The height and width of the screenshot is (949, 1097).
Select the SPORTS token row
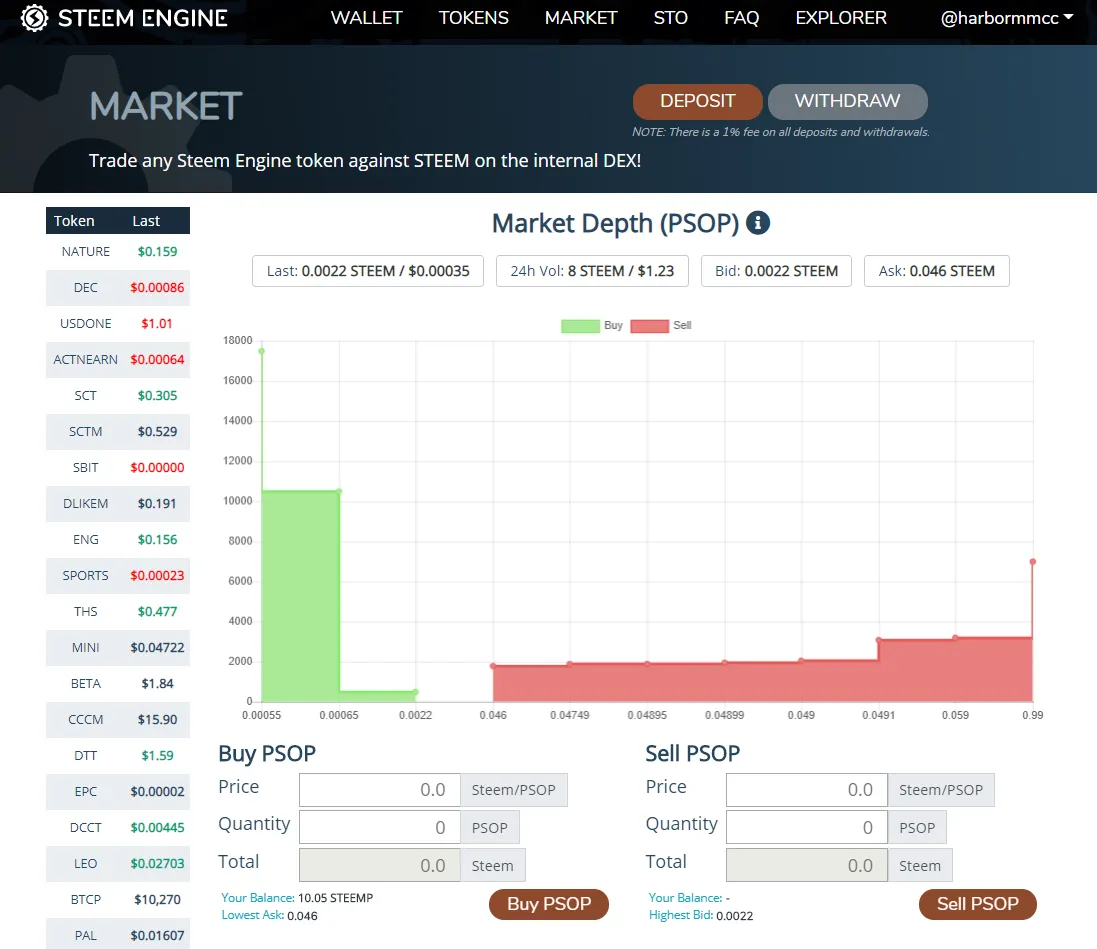(118, 576)
